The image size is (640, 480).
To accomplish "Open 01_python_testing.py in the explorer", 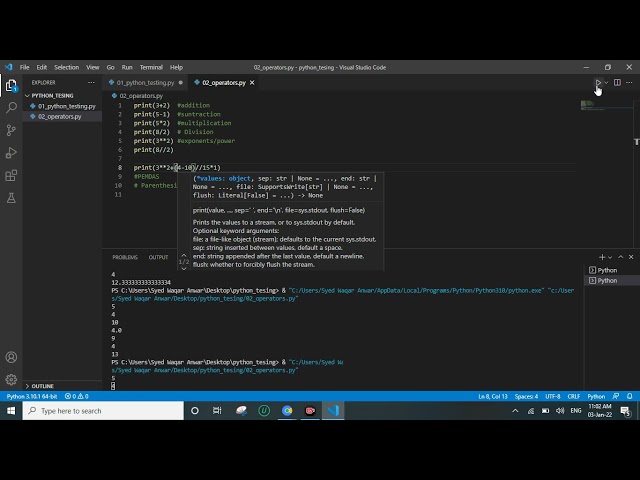I will pyautogui.click(x=67, y=106).
